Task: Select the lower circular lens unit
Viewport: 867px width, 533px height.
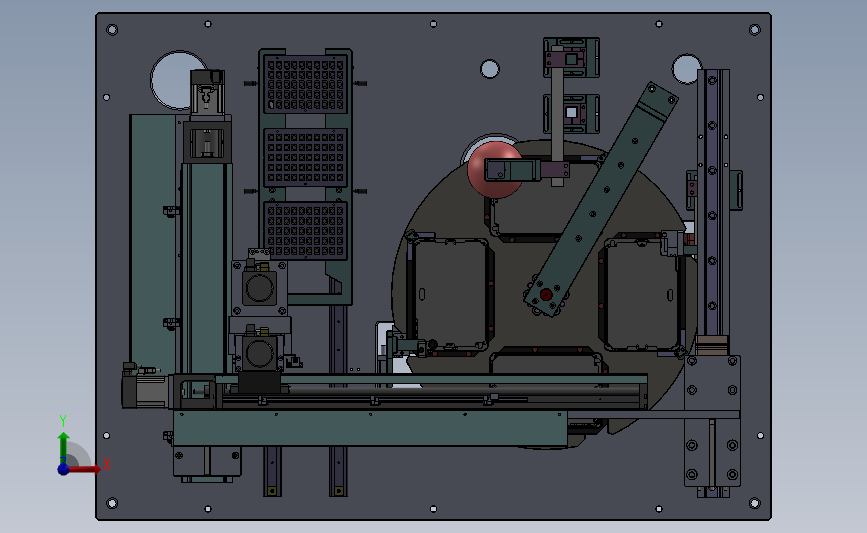Action: 259,353
